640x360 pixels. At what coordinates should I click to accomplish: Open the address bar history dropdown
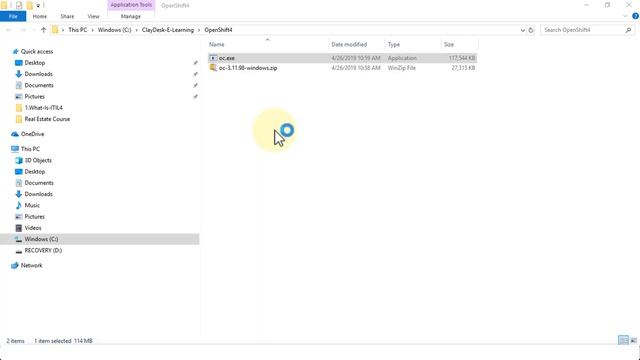click(522, 30)
